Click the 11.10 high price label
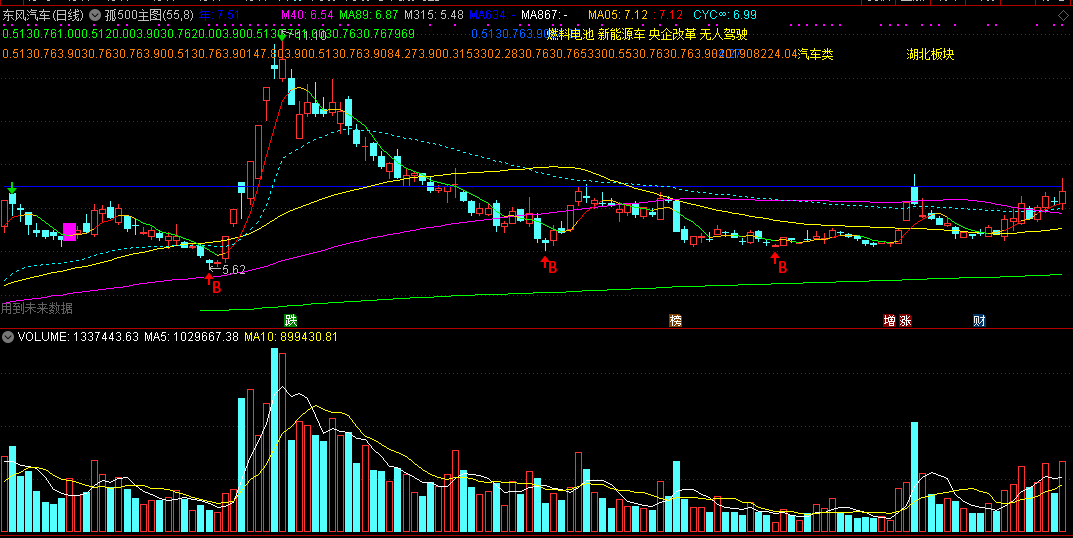1073x538 pixels. tap(311, 36)
